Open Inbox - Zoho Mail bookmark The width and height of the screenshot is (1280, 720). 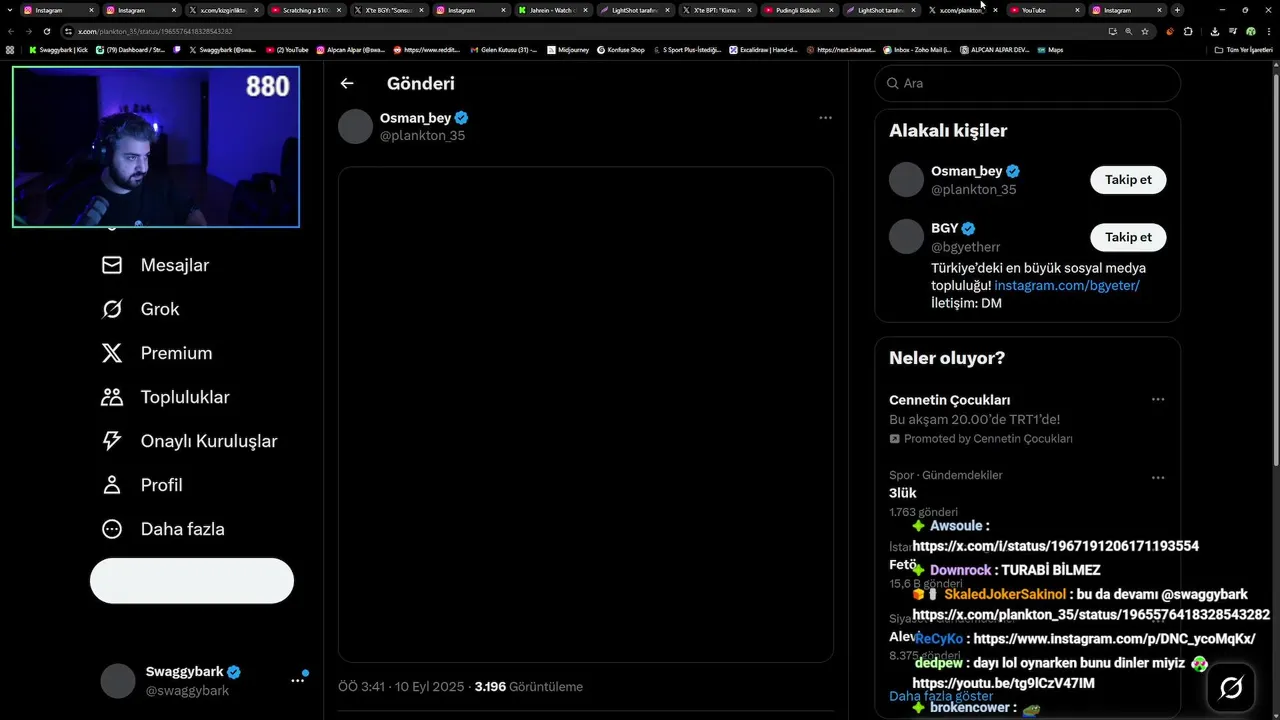917,49
